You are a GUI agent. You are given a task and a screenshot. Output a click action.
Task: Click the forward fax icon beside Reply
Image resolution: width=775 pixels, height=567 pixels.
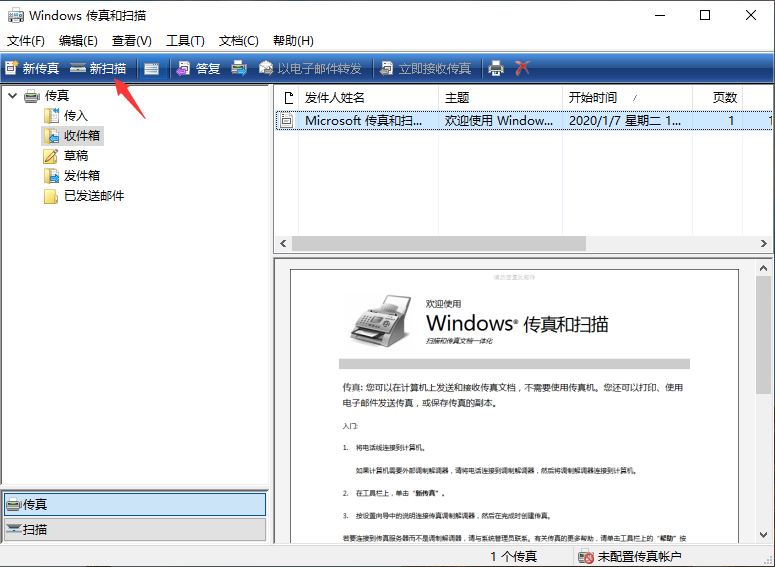[x=239, y=68]
